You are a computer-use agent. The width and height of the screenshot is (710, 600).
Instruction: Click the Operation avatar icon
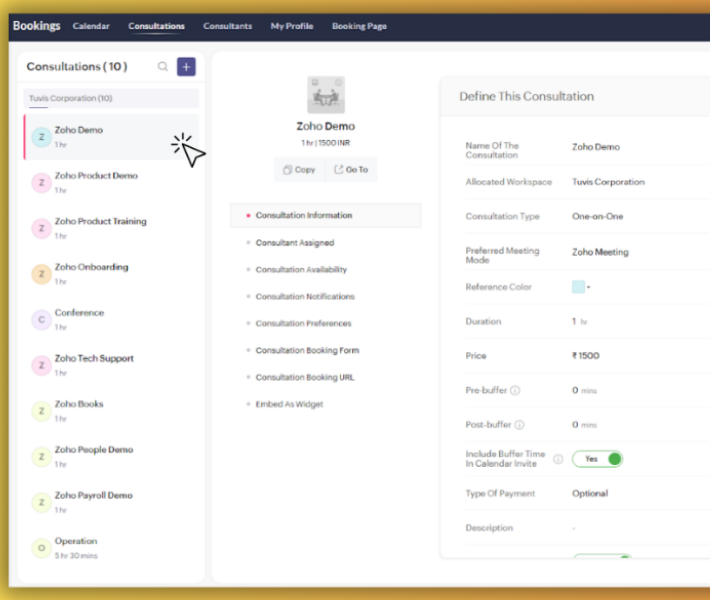coord(41,548)
